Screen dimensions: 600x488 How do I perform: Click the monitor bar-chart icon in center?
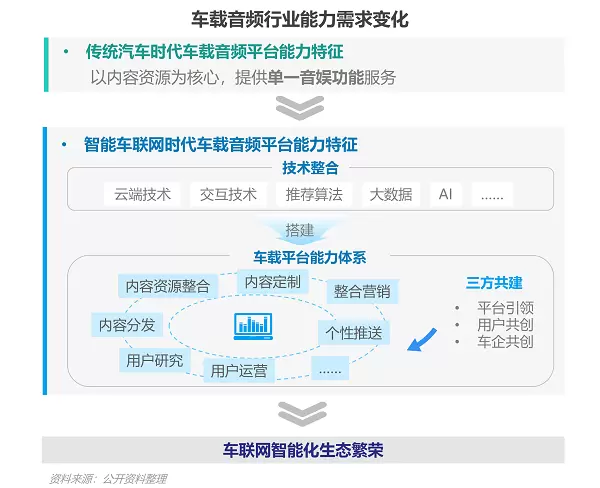pyautogui.click(x=253, y=325)
